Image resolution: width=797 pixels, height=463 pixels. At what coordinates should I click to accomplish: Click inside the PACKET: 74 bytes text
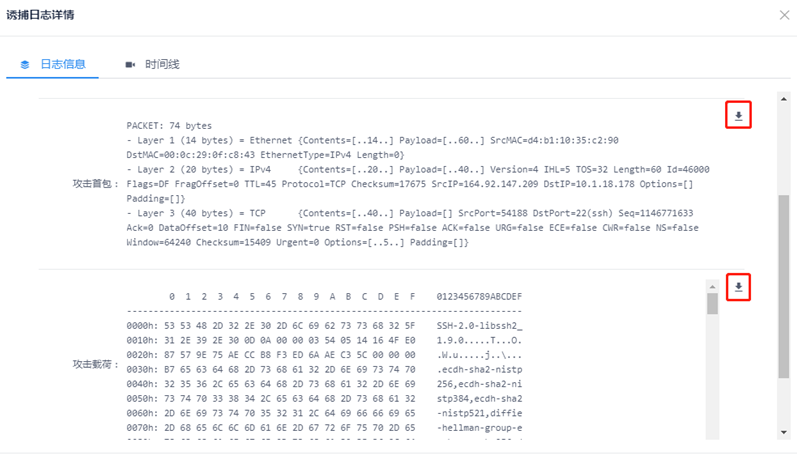click(169, 126)
